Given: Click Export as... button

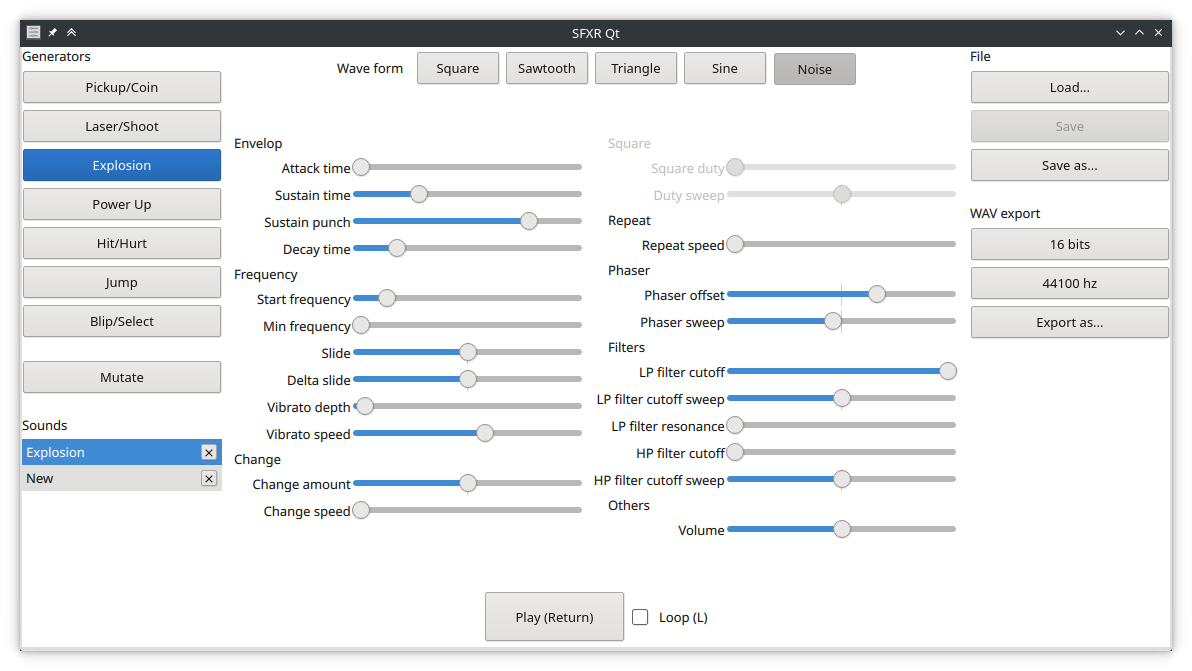Looking at the screenshot, I should tap(1070, 322).
